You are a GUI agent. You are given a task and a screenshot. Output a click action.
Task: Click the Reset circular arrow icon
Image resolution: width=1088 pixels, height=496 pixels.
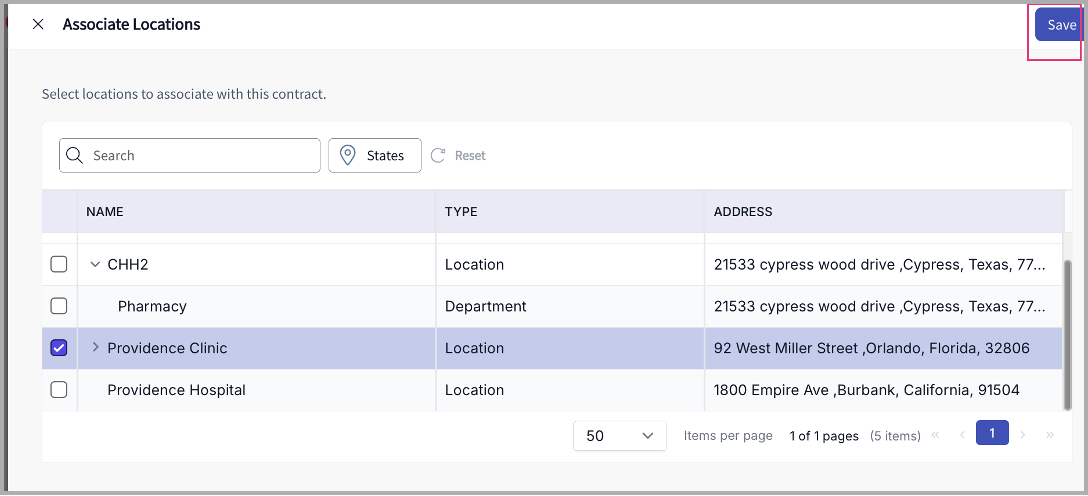(438, 156)
